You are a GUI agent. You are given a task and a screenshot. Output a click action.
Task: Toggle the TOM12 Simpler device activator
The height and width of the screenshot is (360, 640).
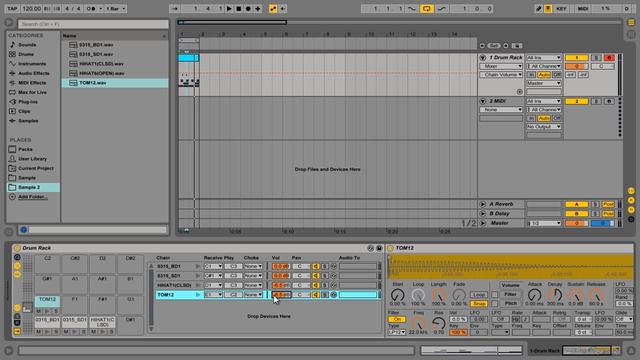pyautogui.click(x=390, y=248)
